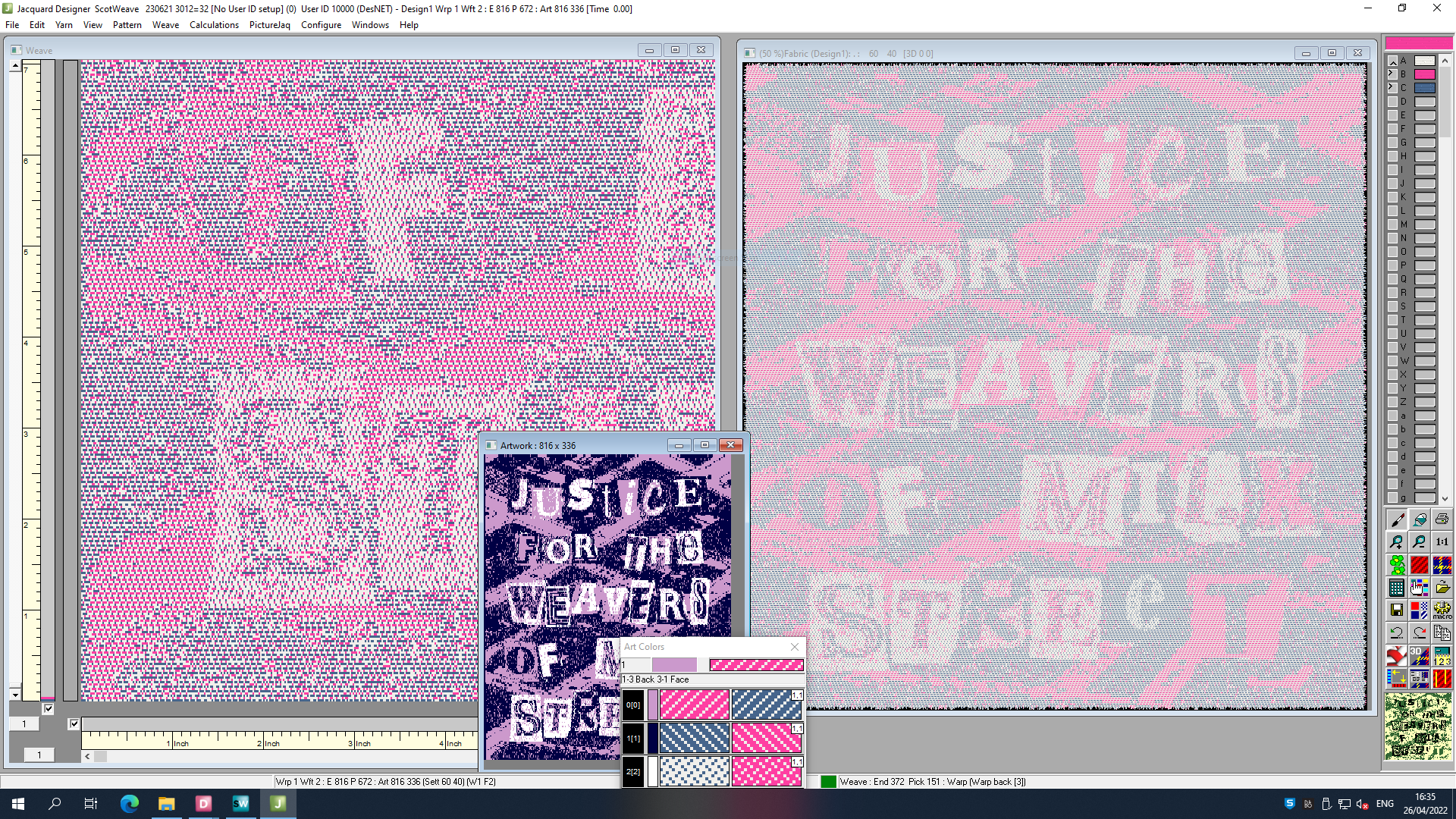
Task: Open the PictureJaq menu
Action: (x=269, y=25)
